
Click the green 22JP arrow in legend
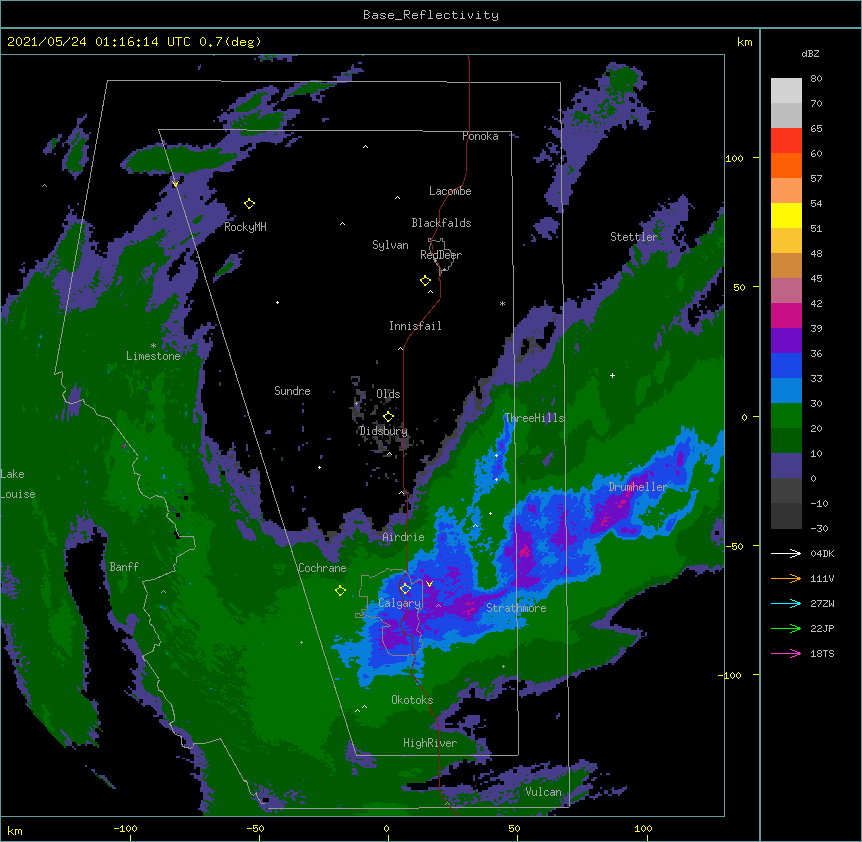(786, 628)
